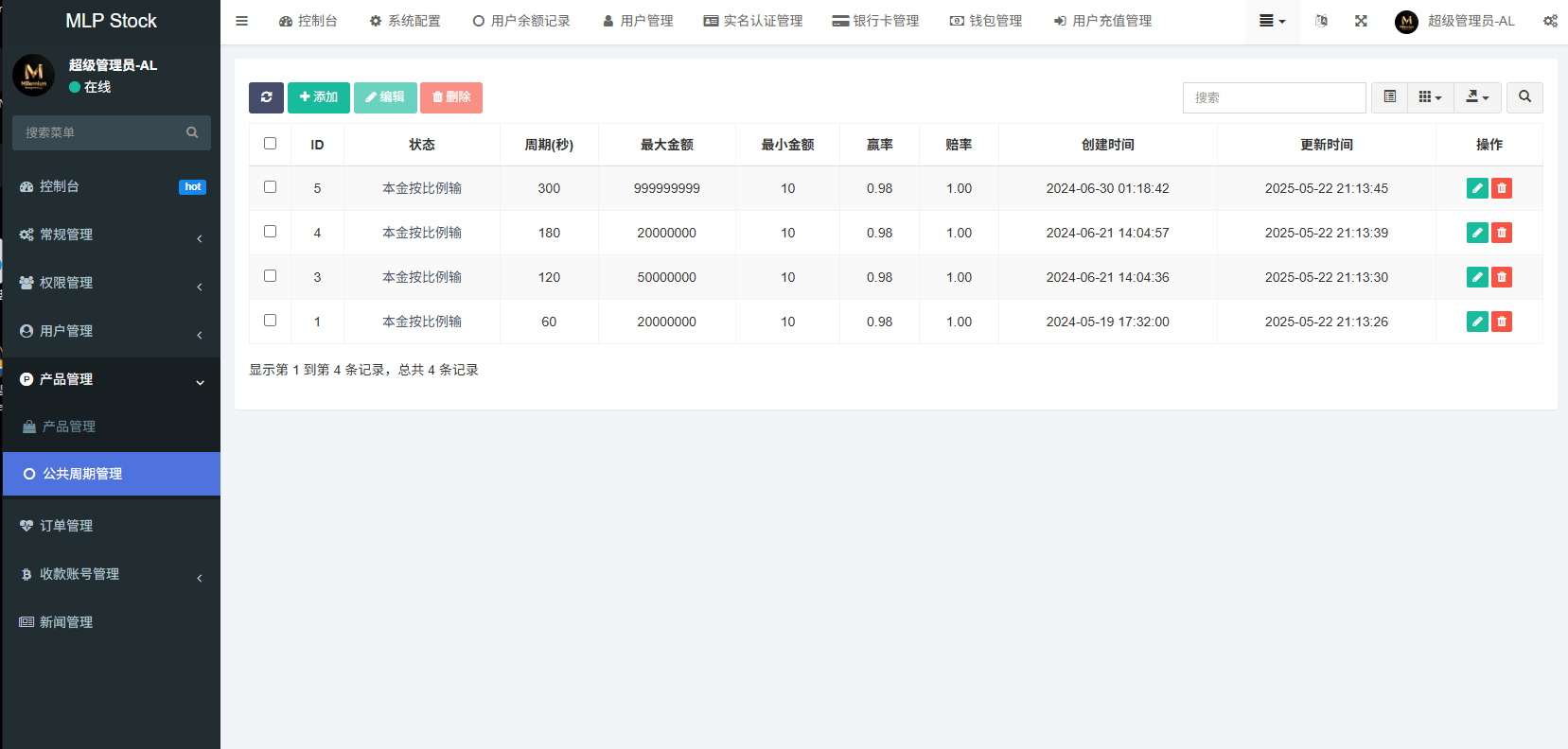Click the green edit icon for ID 1
The height and width of the screenshot is (749, 1568).
click(1476, 322)
